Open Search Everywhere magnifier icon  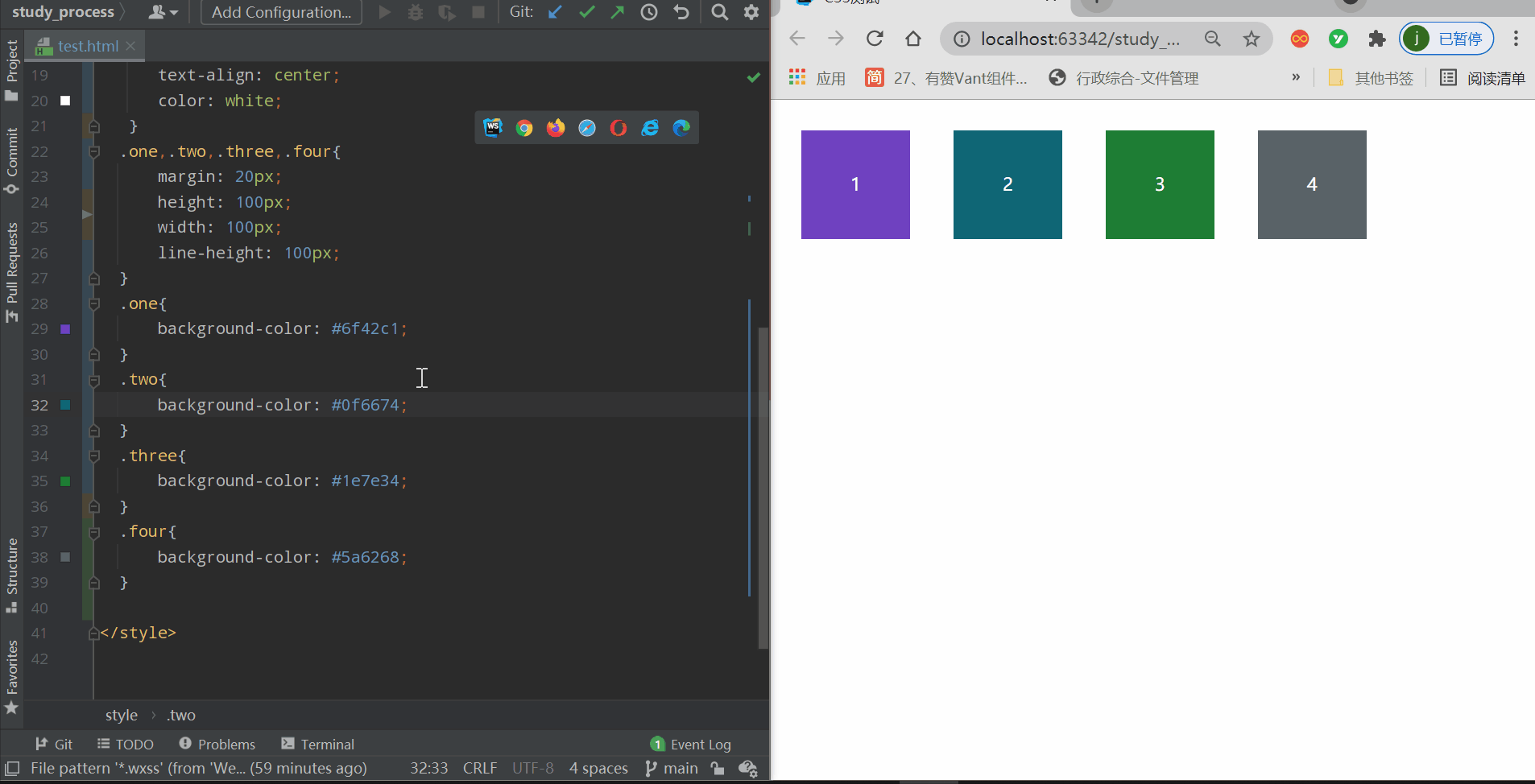pos(720,12)
